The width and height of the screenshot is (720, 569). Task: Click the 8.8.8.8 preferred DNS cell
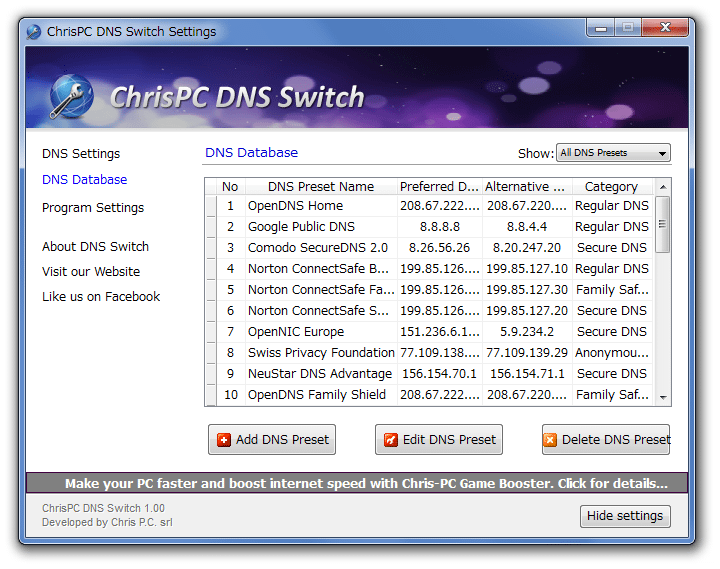pyautogui.click(x=439, y=227)
